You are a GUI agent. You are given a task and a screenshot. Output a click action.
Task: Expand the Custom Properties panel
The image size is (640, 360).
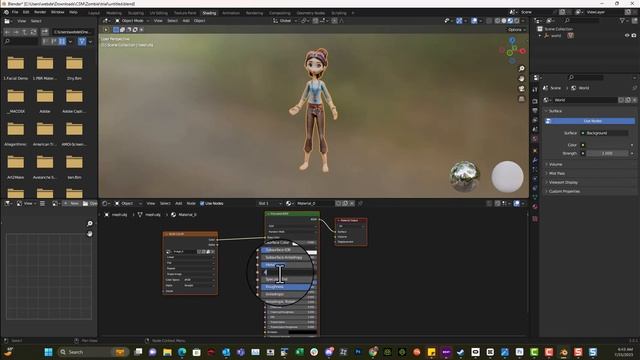[563, 191]
